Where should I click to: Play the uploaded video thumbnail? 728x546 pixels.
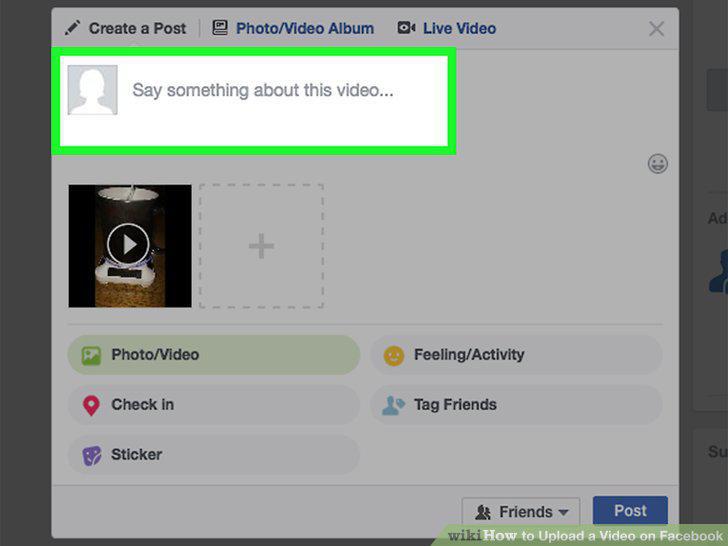tap(130, 246)
